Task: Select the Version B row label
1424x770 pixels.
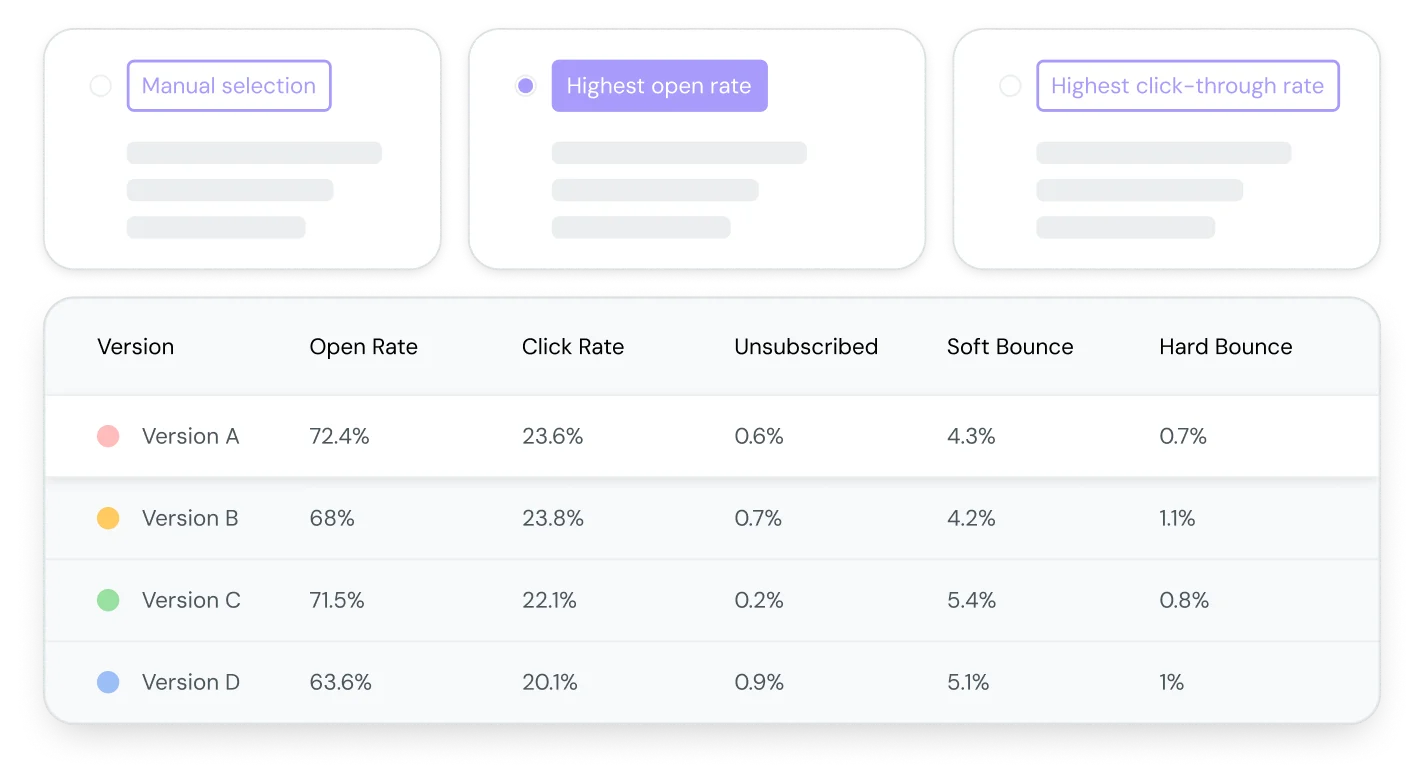Action: point(190,518)
